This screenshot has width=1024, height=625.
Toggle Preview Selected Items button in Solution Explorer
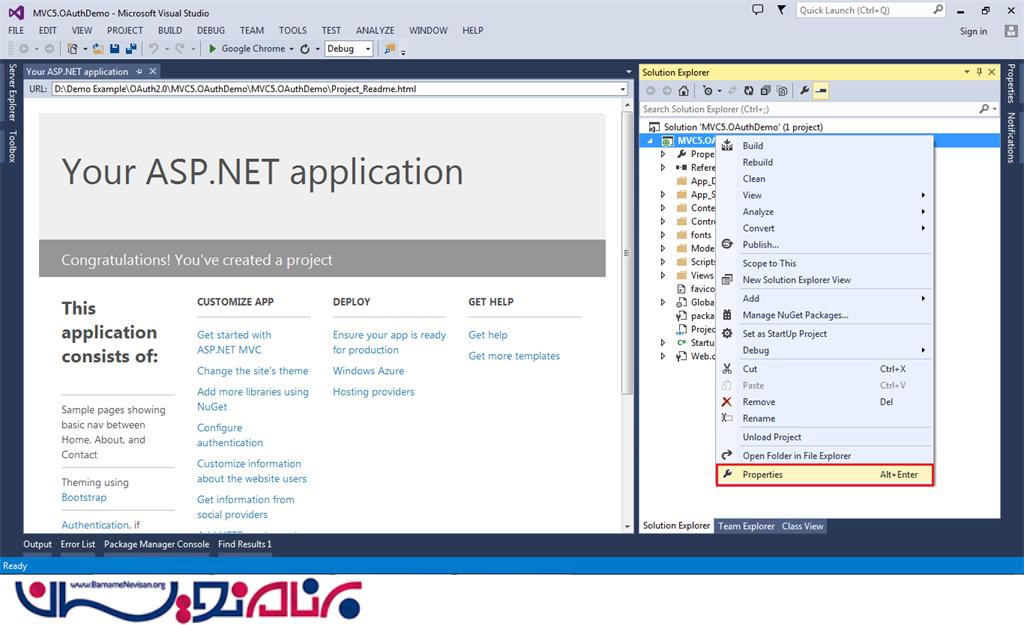[821, 91]
